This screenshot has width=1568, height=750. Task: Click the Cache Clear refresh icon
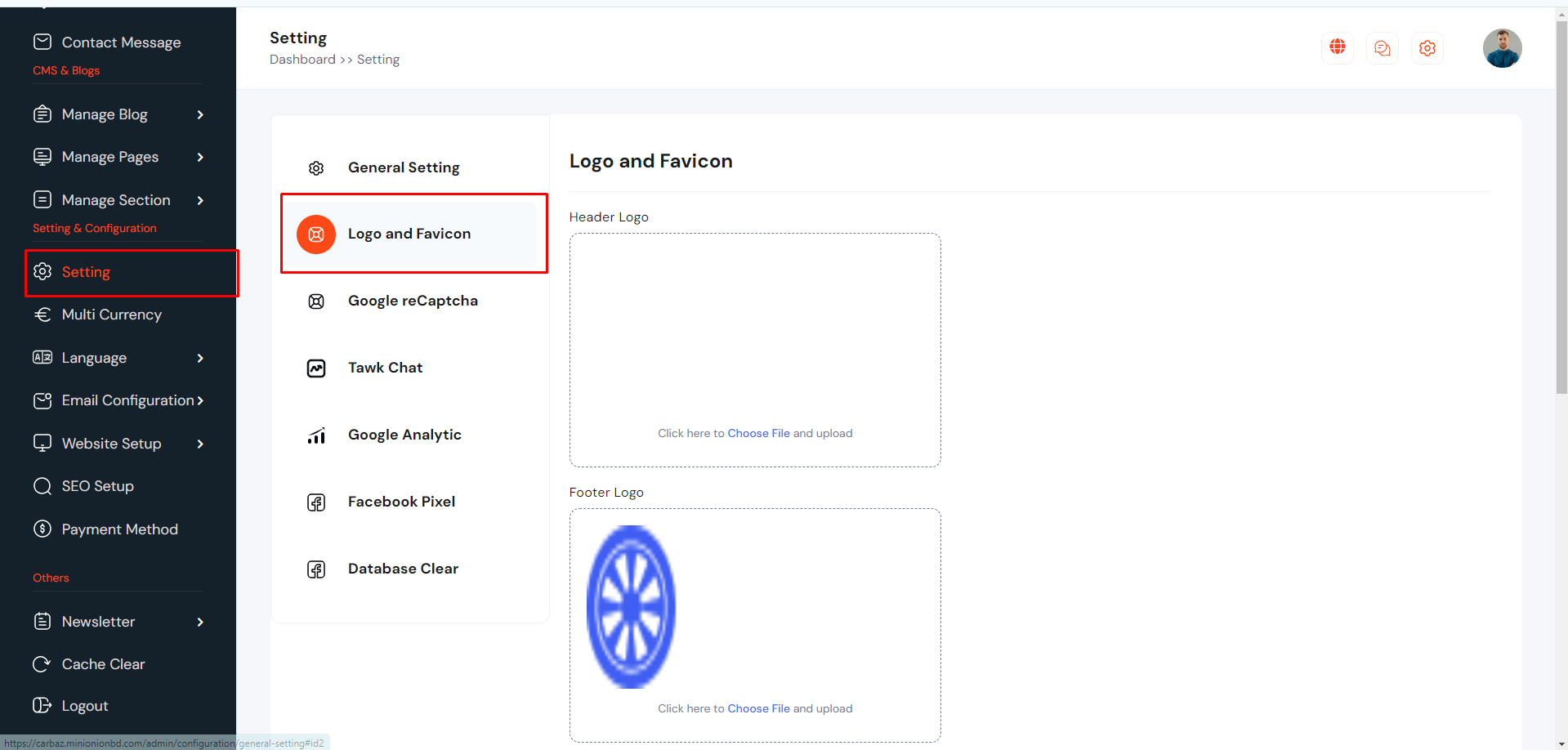click(x=42, y=664)
